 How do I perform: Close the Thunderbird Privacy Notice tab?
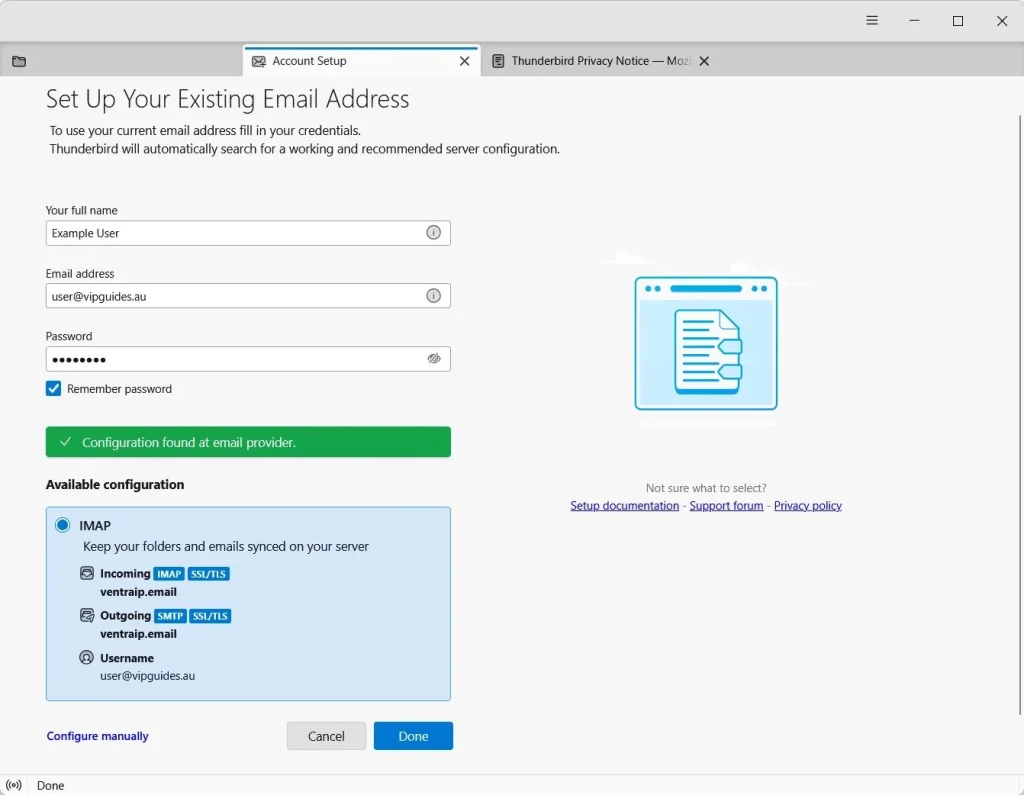(x=704, y=60)
